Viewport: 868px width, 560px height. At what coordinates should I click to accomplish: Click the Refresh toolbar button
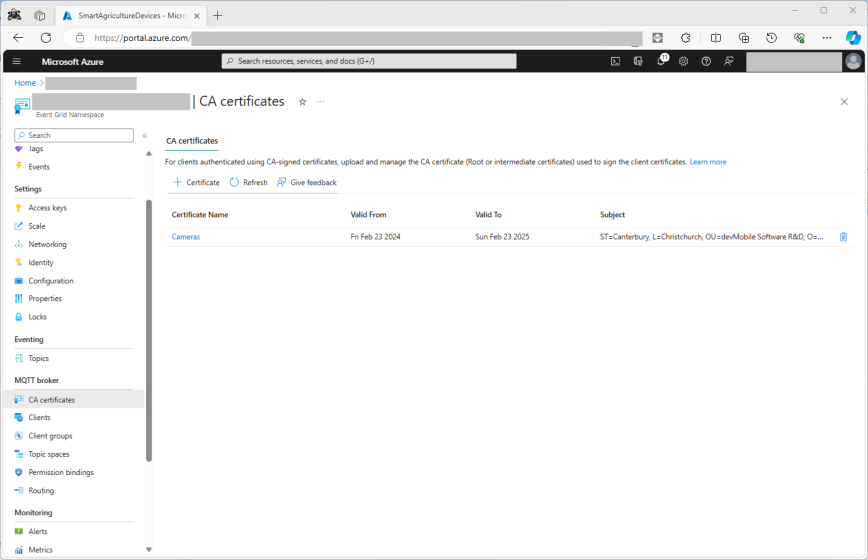(x=248, y=183)
